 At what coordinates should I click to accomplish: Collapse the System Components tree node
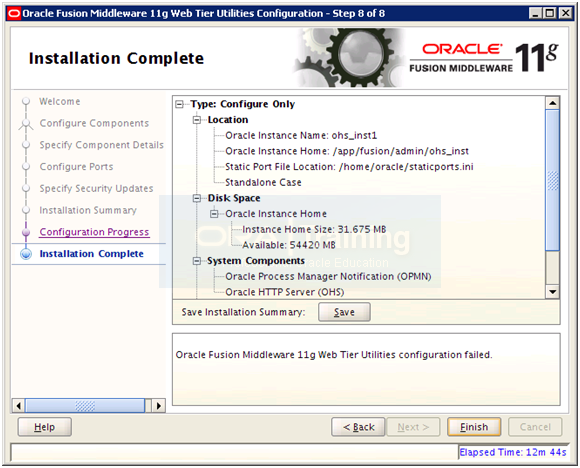click(197, 261)
